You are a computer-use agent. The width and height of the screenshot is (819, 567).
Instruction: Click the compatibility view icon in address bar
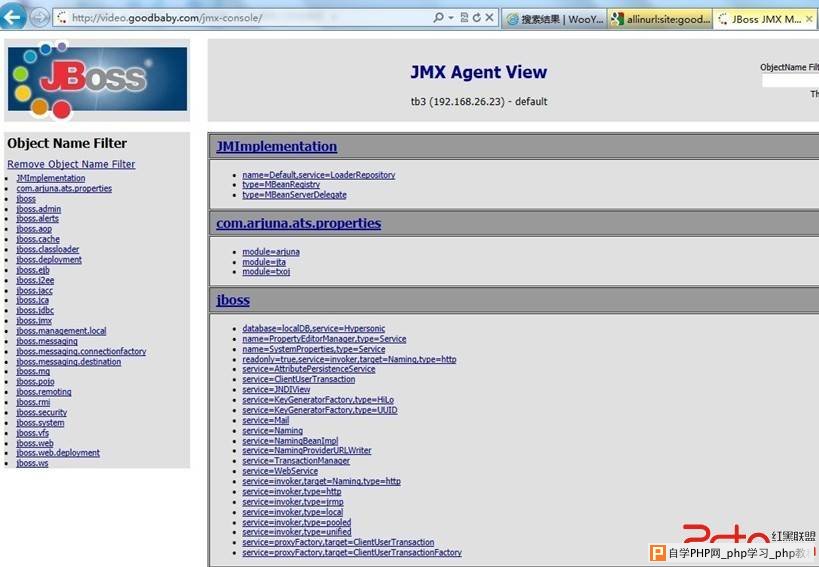464,17
